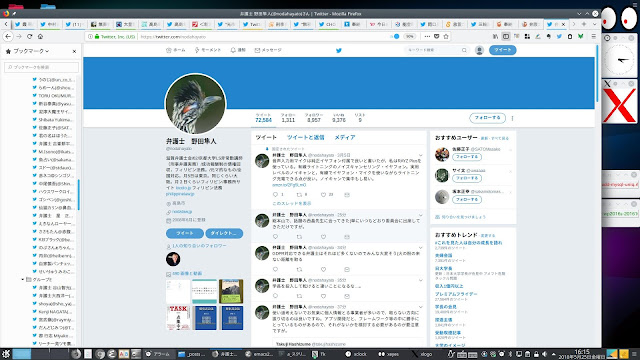Reply to the pinned tweet
Screen dimensions: 640x360
(x=275, y=195)
